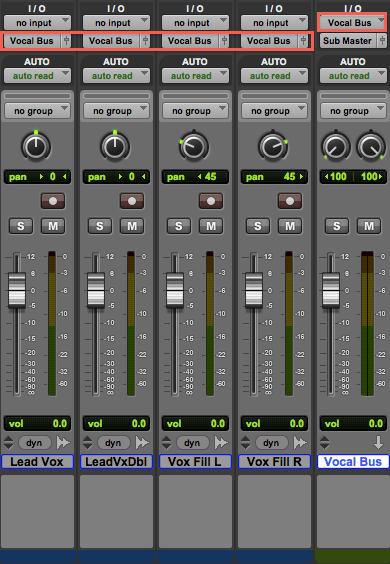Click dyn button on Lead Vox
This screenshot has width=390, height=564.
34,443
